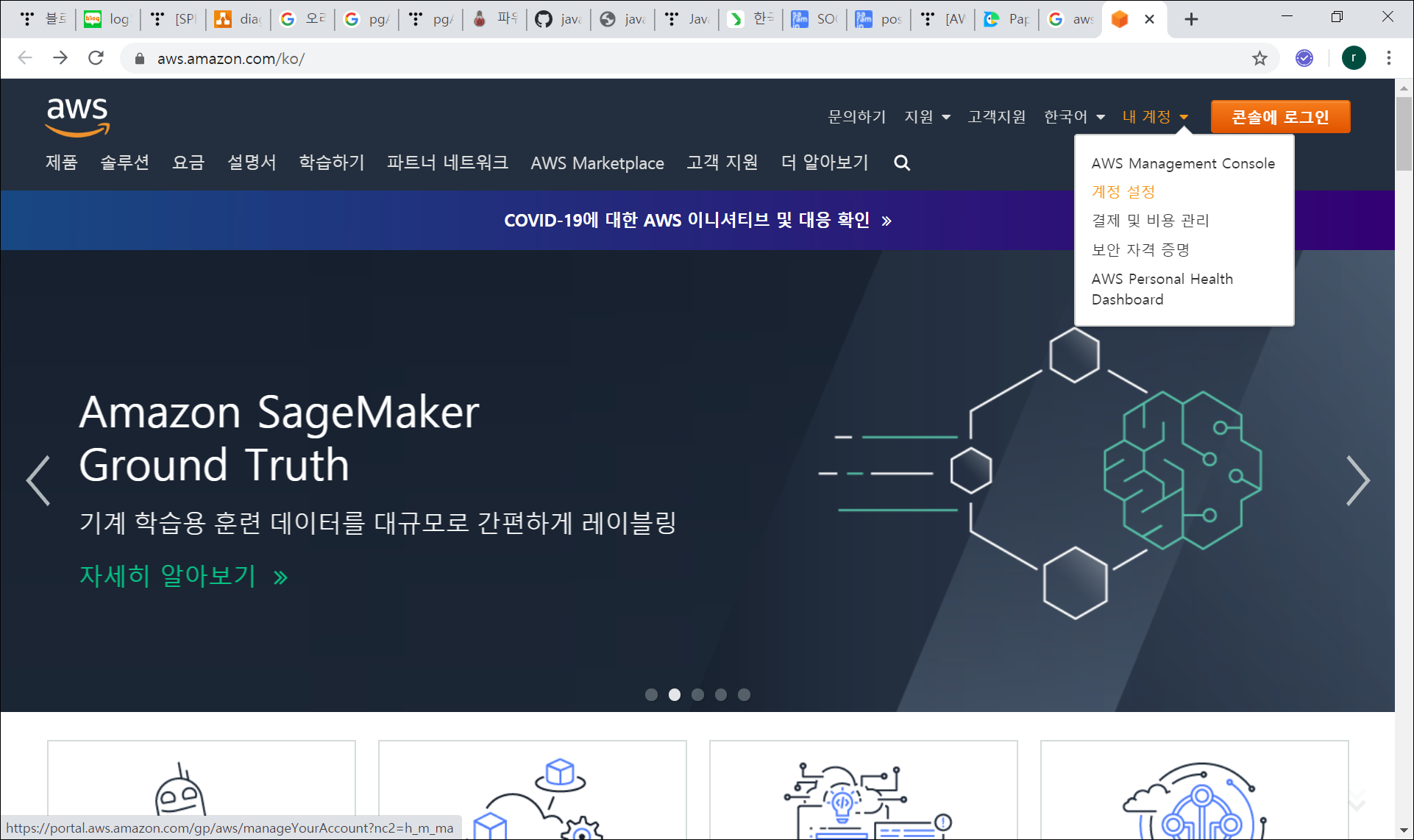This screenshot has height=840, width=1414.
Task: Switch to the 'log' blog tab
Action: pyautogui.click(x=107, y=19)
